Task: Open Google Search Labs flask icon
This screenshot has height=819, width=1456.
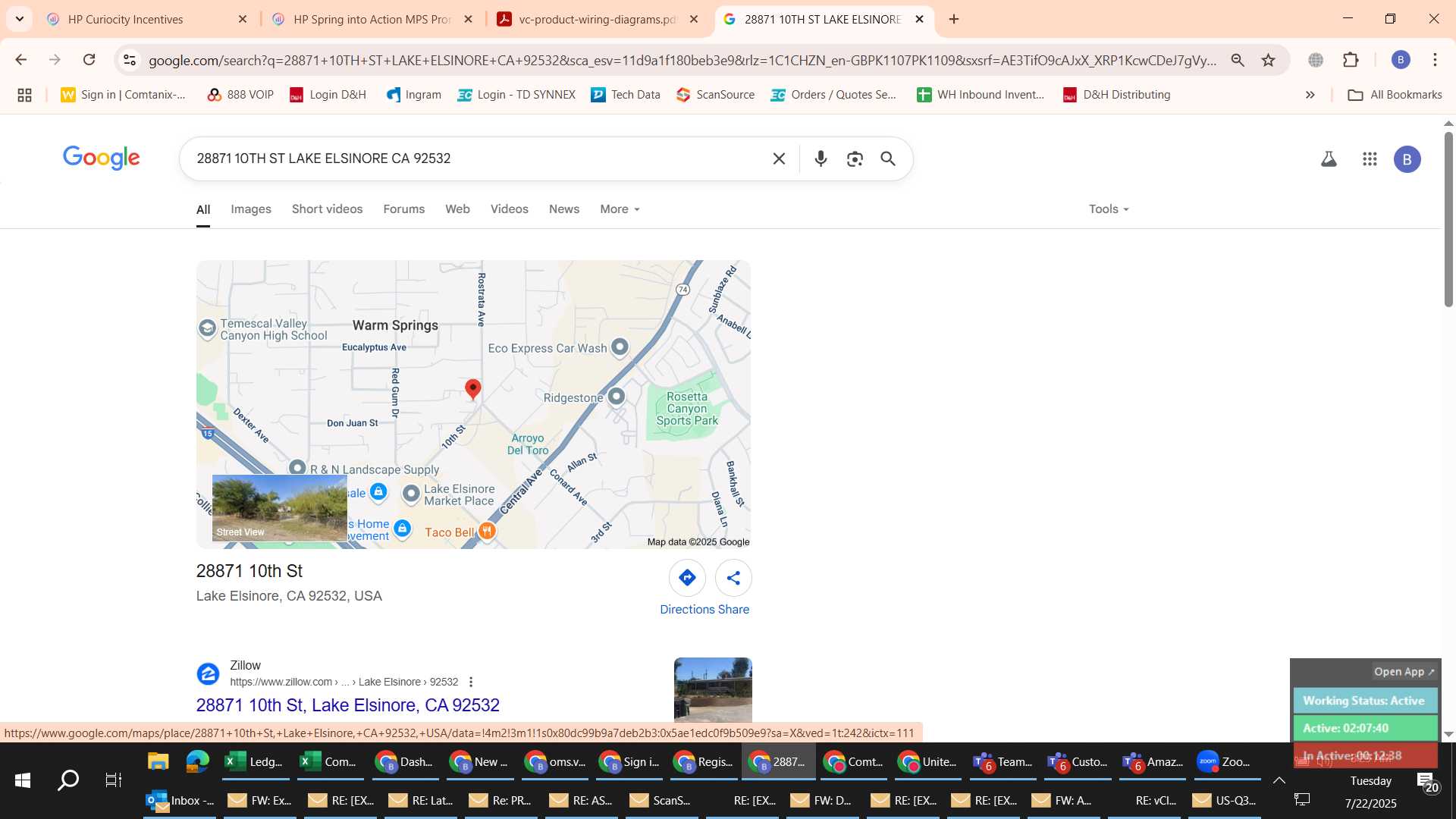Action: [x=1329, y=159]
